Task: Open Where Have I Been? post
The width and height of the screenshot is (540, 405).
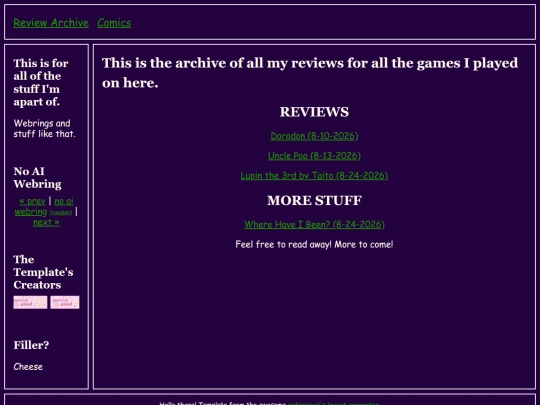Action: coord(314,225)
